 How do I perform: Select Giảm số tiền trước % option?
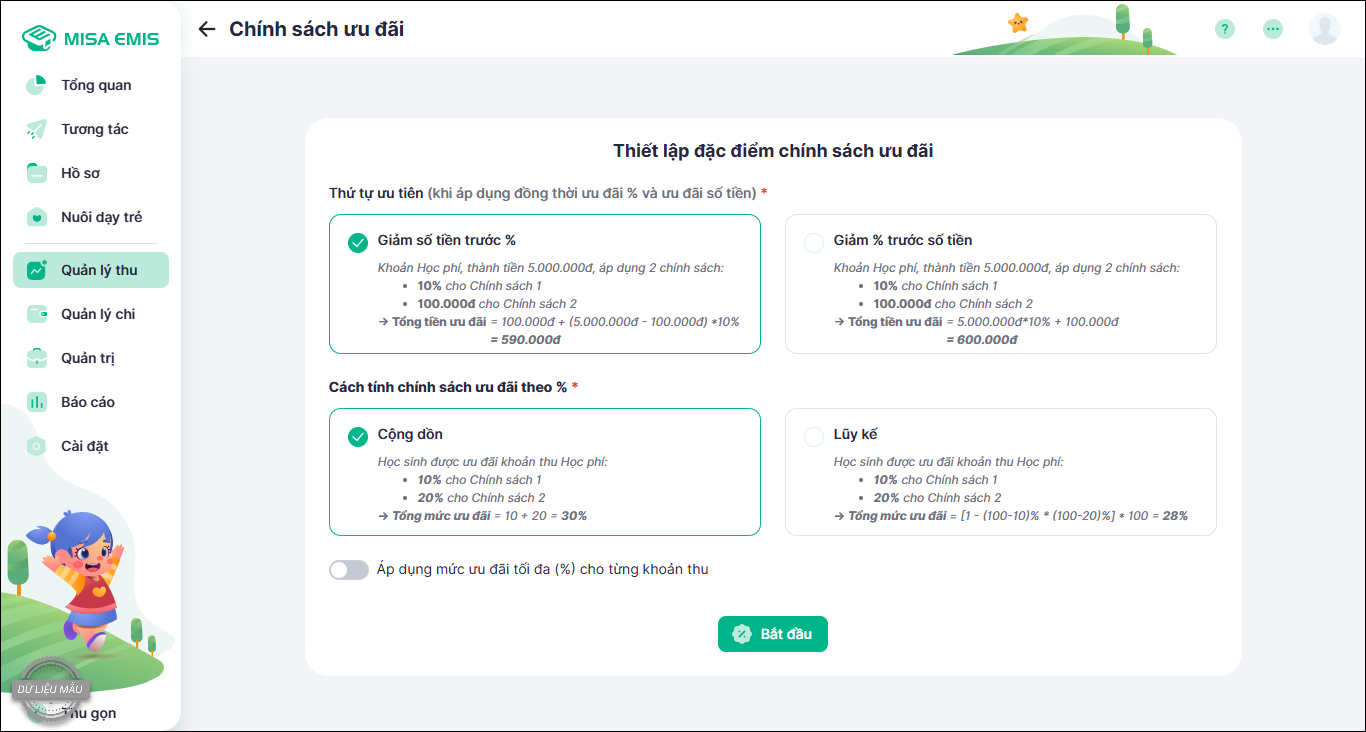(545, 284)
